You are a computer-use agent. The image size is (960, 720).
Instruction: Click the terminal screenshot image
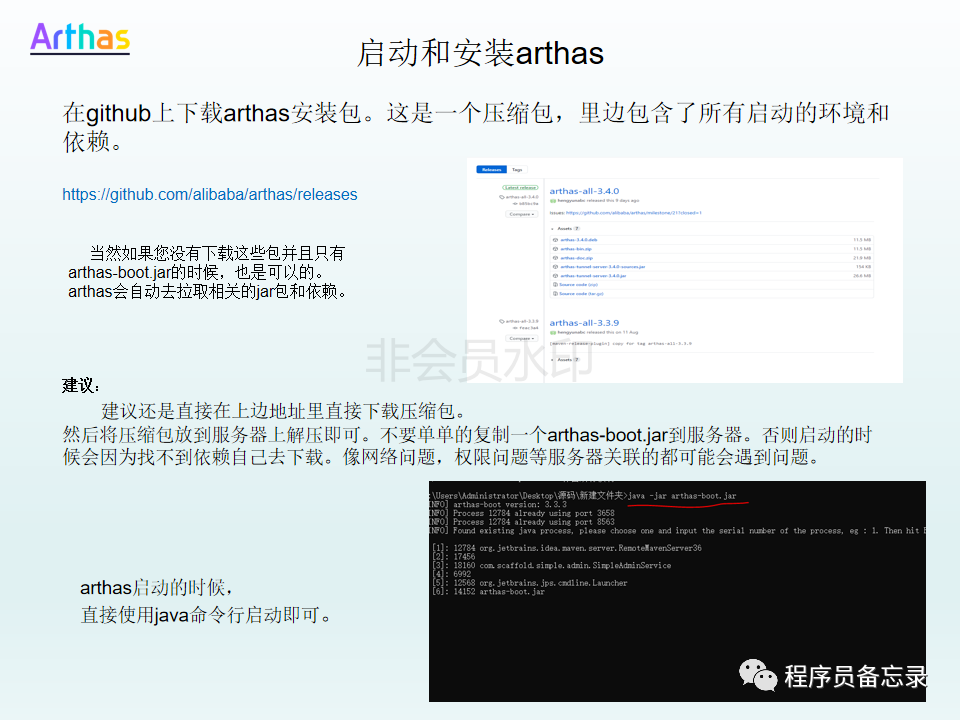[677, 591]
